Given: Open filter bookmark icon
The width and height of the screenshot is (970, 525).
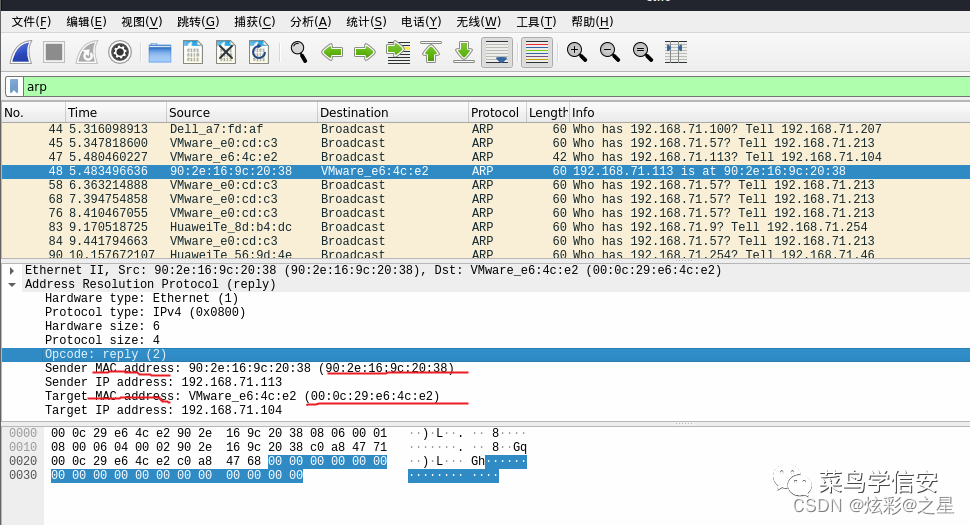Looking at the screenshot, I should click(x=14, y=87).
